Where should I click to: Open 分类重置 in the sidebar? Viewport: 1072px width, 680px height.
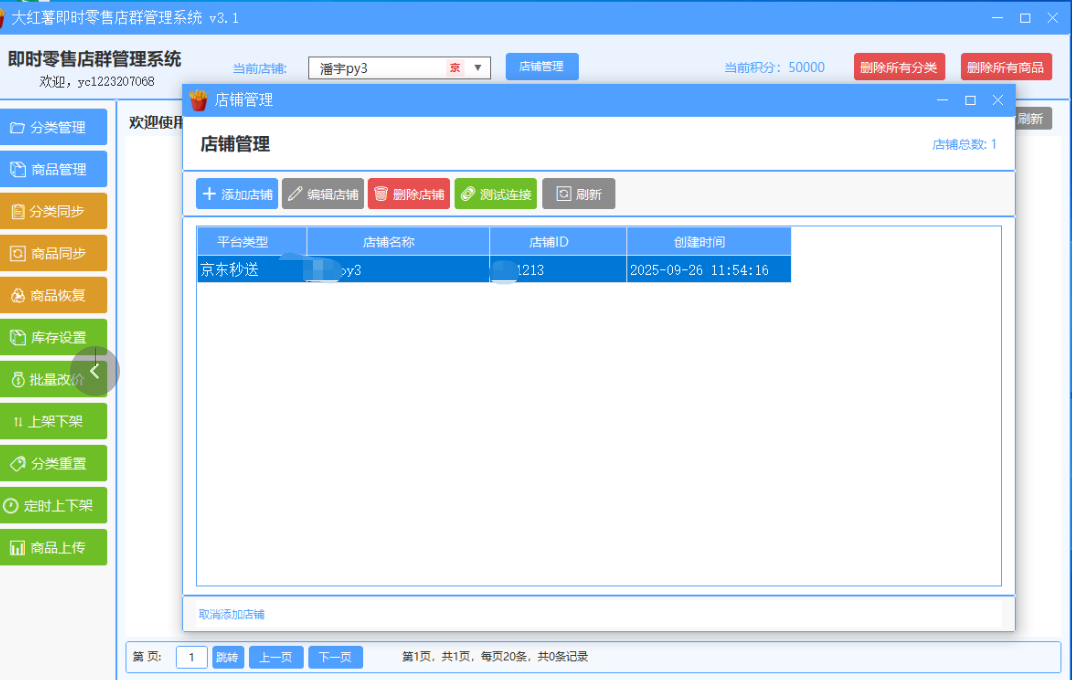click(x=53, y=463)
